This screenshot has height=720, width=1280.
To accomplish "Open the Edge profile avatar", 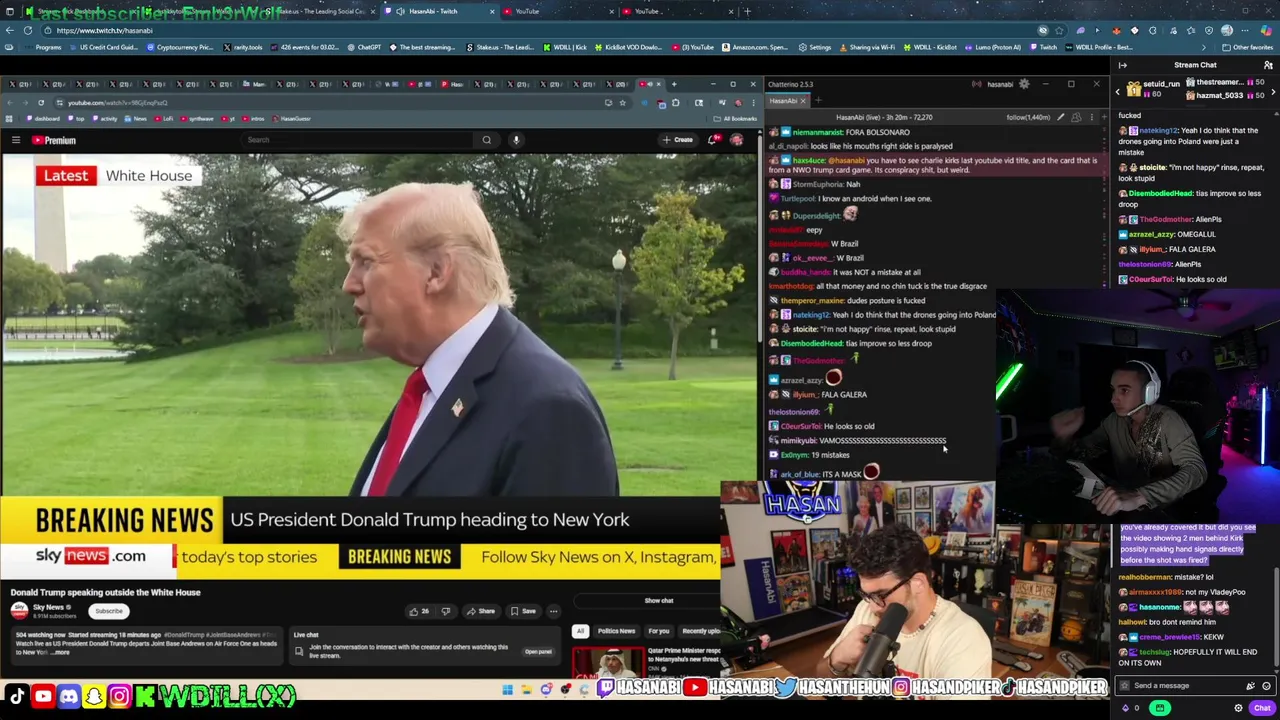I will pos(1227,30).
